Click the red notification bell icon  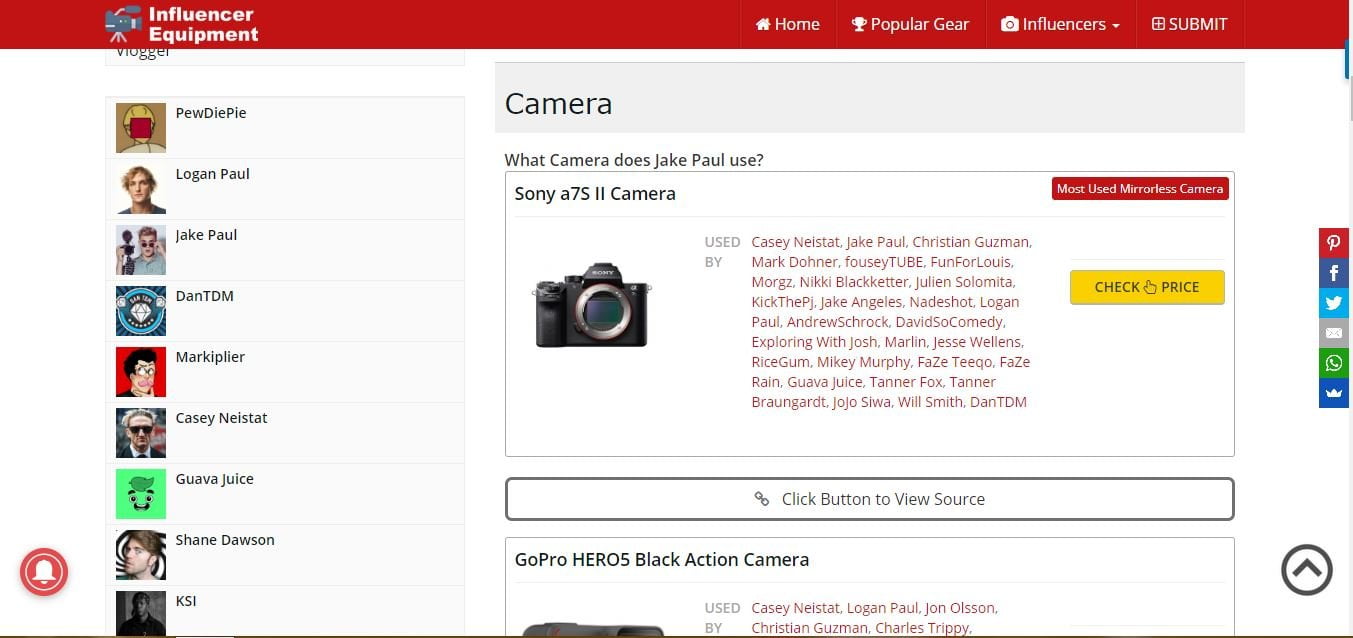tap(44, 572)
